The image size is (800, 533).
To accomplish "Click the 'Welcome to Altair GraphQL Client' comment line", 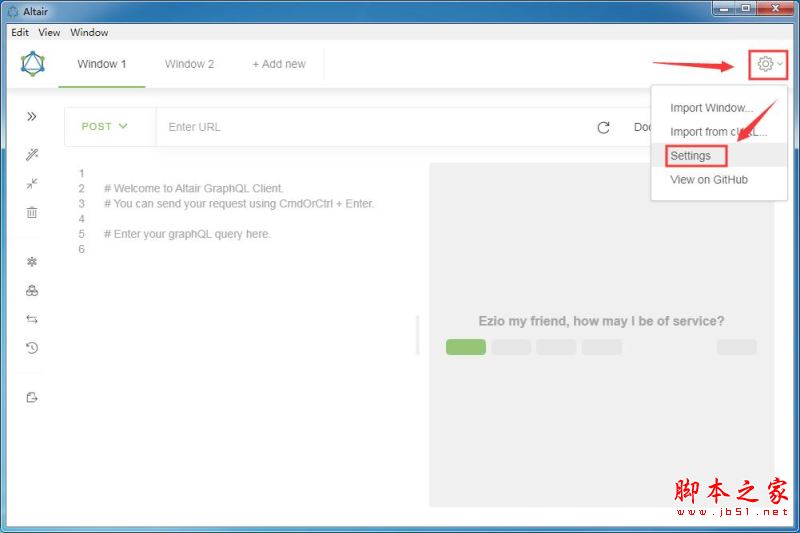I will 193,188.
